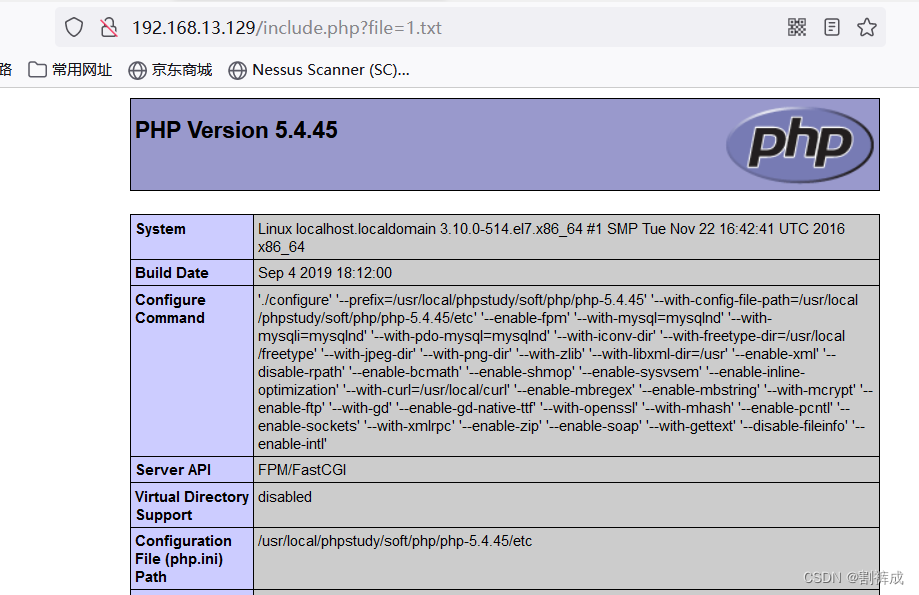Click the Reader View toolbar icon

831,27
